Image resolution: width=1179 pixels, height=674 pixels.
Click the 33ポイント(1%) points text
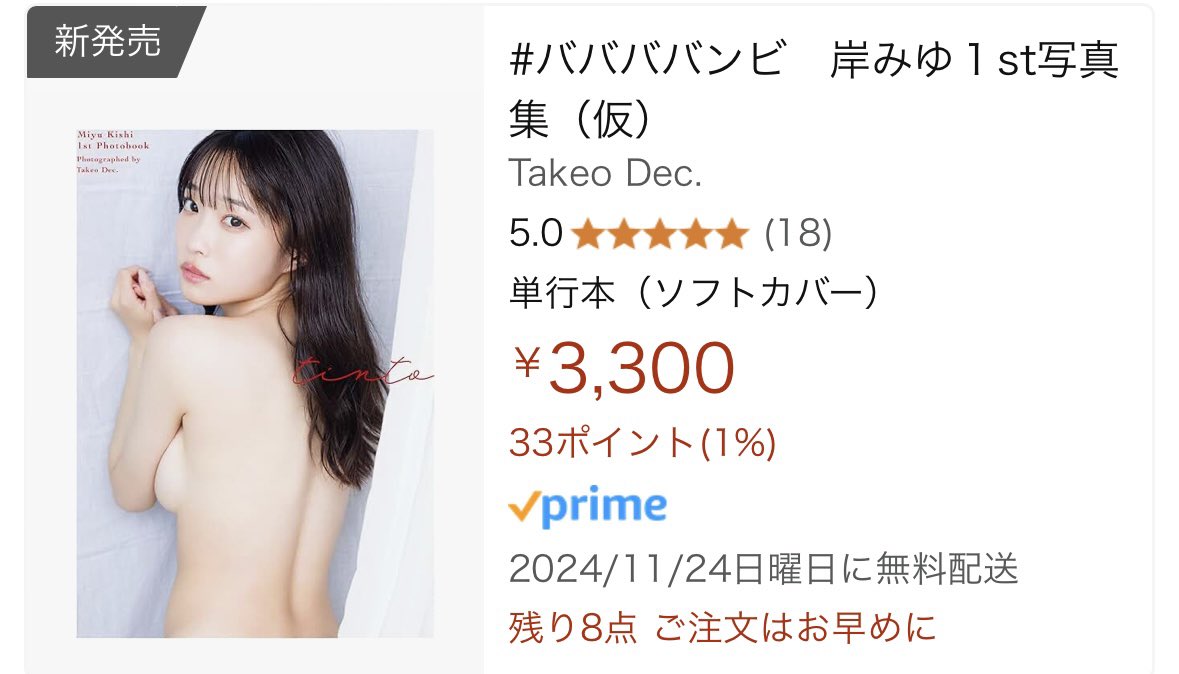[642, 442]
